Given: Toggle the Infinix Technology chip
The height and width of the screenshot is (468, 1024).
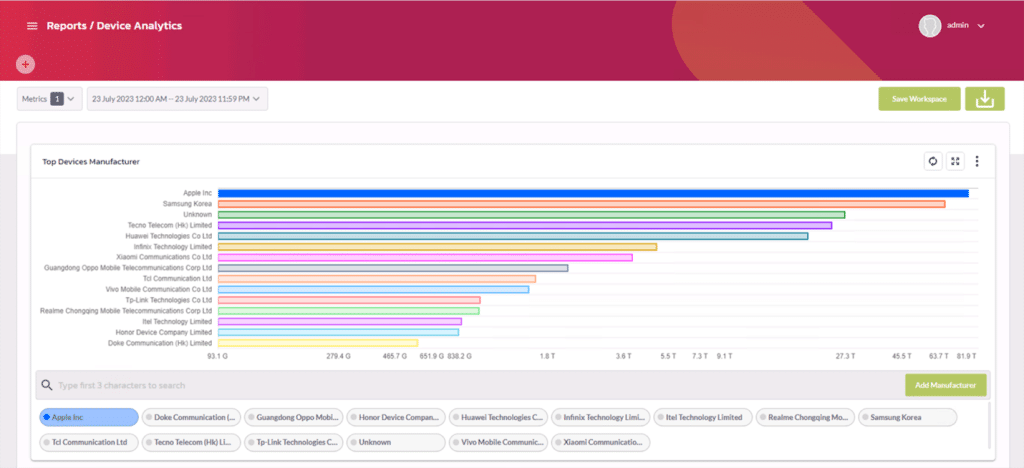Looking at the screenshot, I should coord(601,417).
